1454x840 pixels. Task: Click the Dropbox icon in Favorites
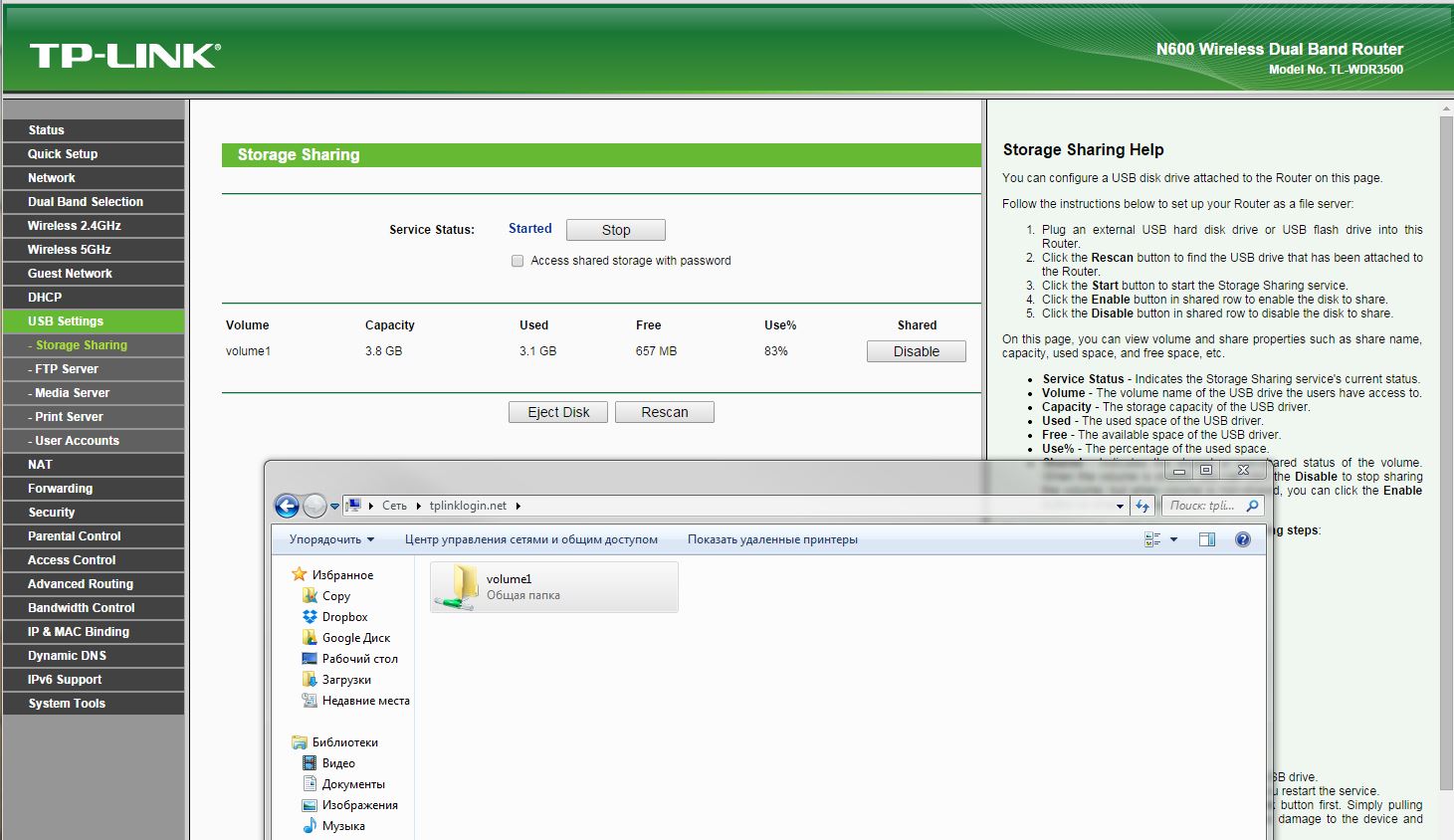coord(310,616)
